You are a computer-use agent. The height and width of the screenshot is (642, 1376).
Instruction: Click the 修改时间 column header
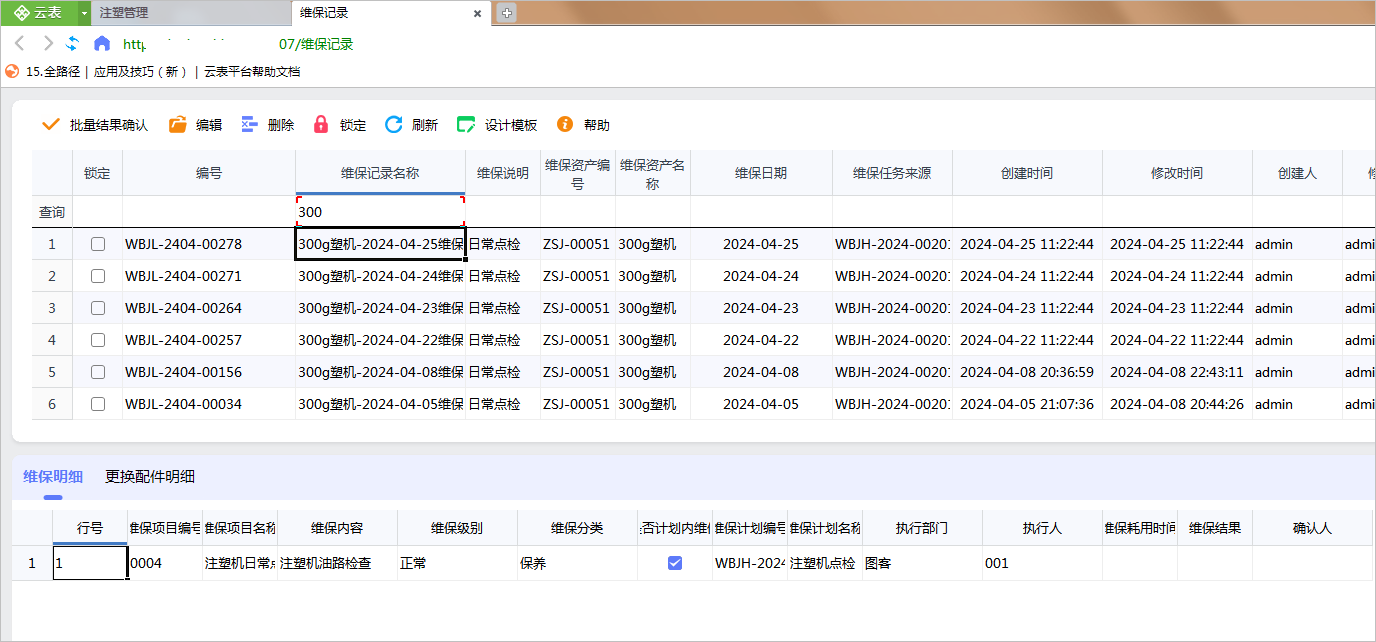pyautogui.click(x=1177, y=173)
